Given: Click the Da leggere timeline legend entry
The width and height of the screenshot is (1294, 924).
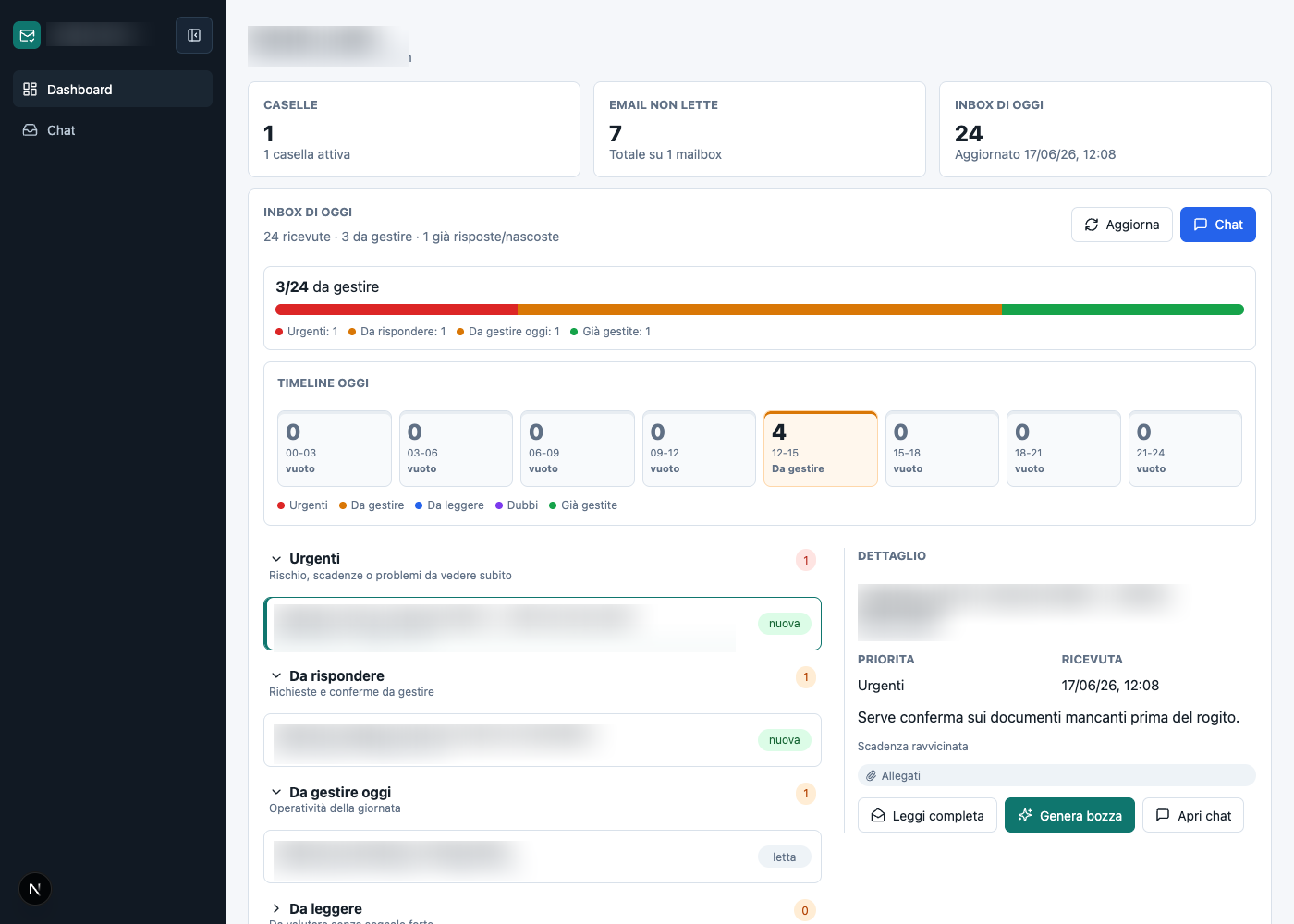Looking at the screenshot, I should pyautogui.click(x=449, y=505).
